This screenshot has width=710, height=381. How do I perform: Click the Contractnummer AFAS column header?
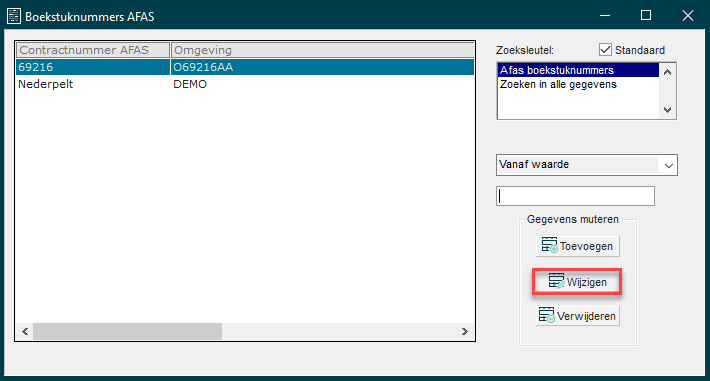tap(93, 50)
